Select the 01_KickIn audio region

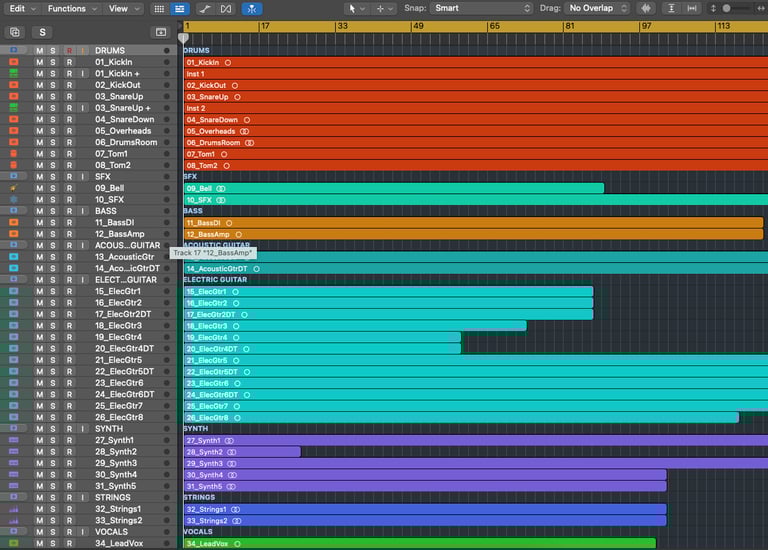coord(476,62)
